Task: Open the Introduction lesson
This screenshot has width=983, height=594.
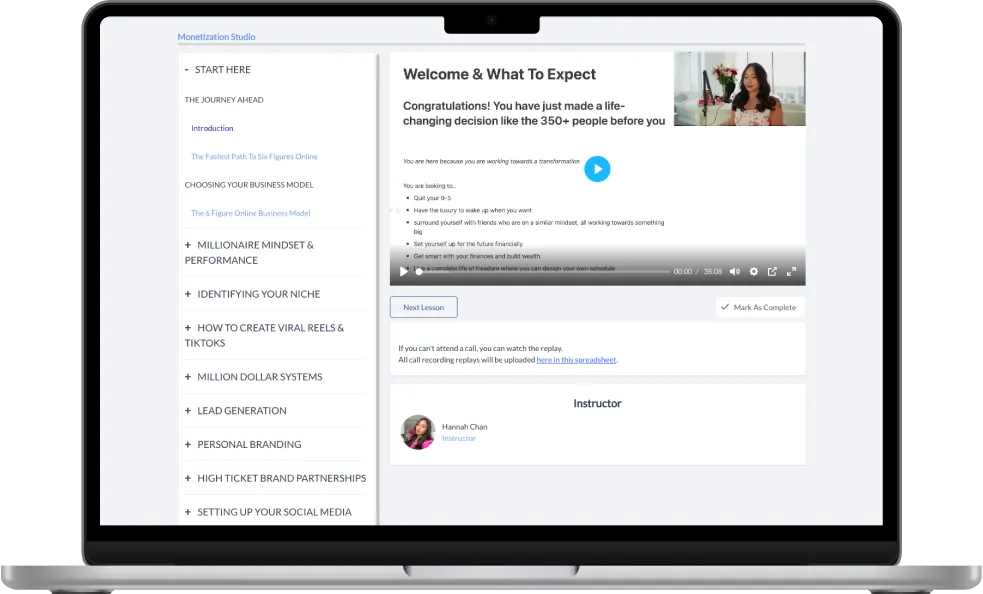Action: pos(212,128)
